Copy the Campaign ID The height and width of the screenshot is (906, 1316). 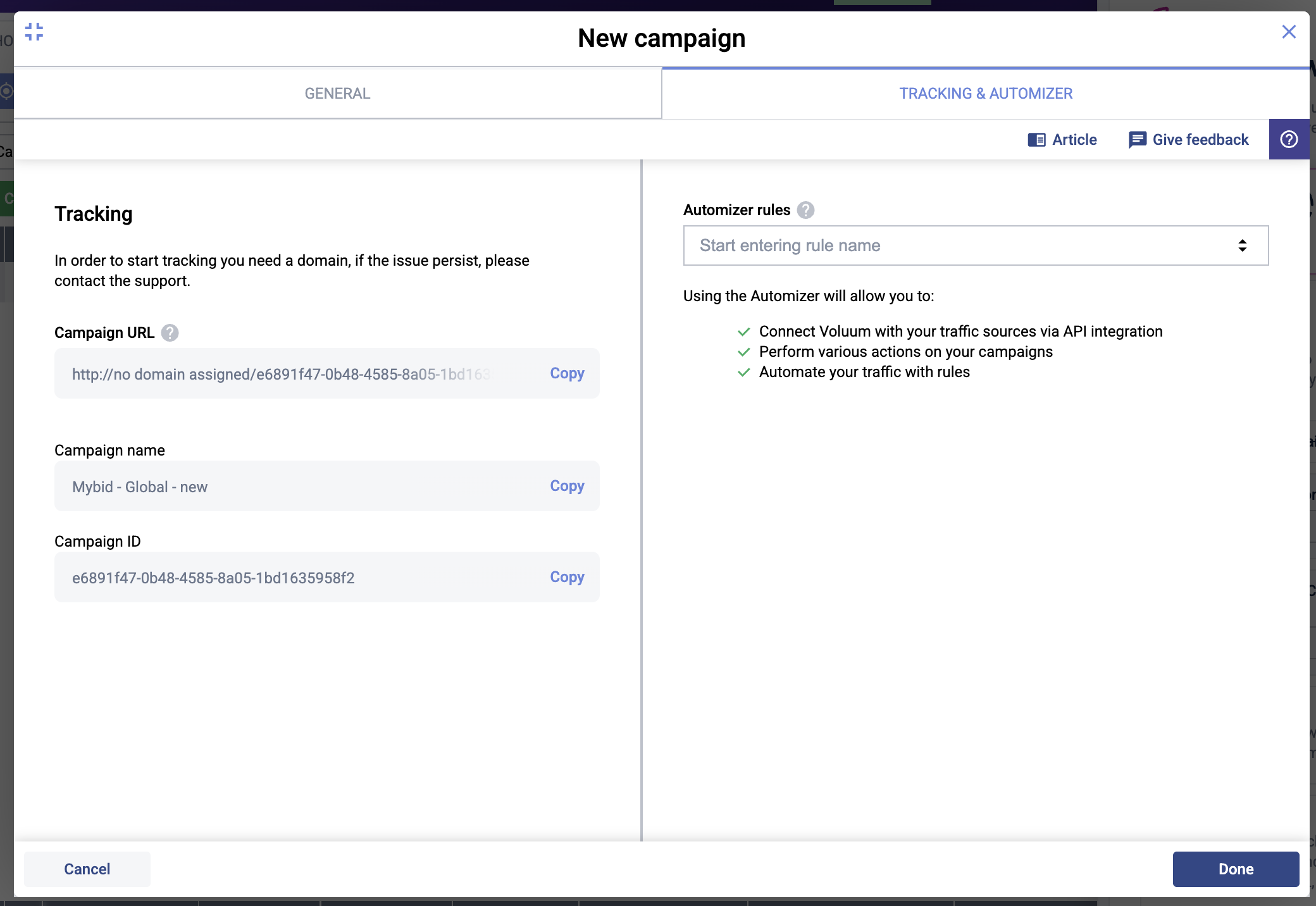pos(567,577)
